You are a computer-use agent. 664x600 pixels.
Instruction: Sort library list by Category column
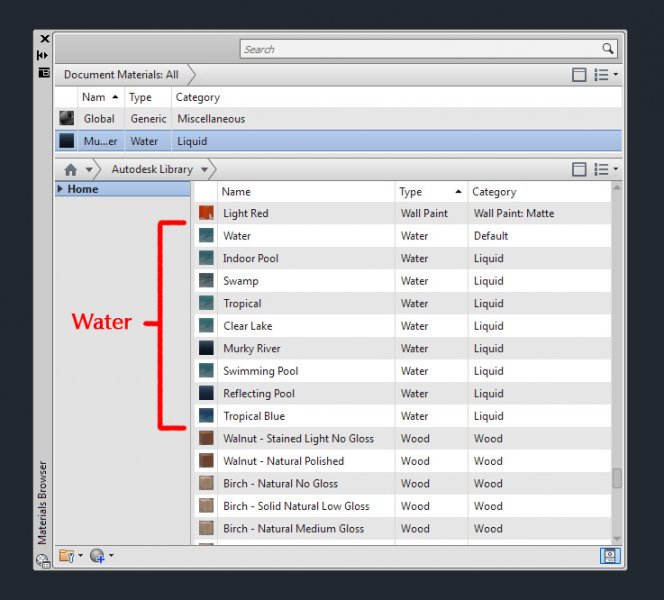coord(539,192)
